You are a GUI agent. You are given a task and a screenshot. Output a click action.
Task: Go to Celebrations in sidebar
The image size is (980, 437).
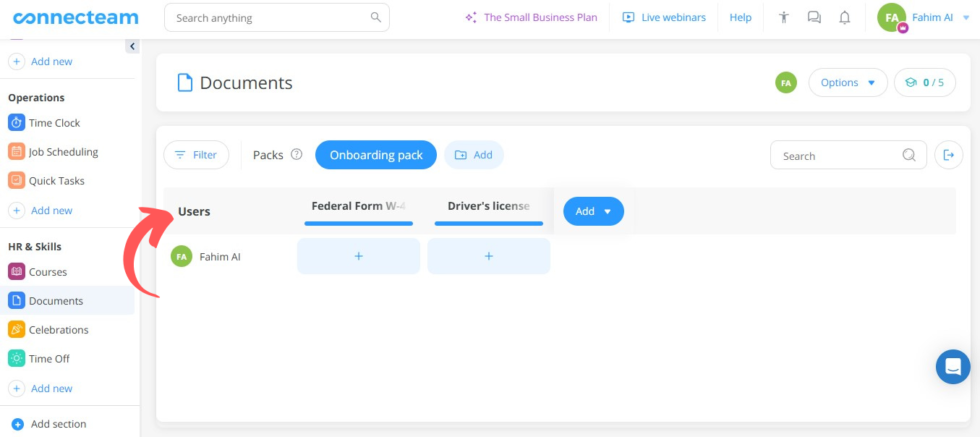(x=58, y=330)
